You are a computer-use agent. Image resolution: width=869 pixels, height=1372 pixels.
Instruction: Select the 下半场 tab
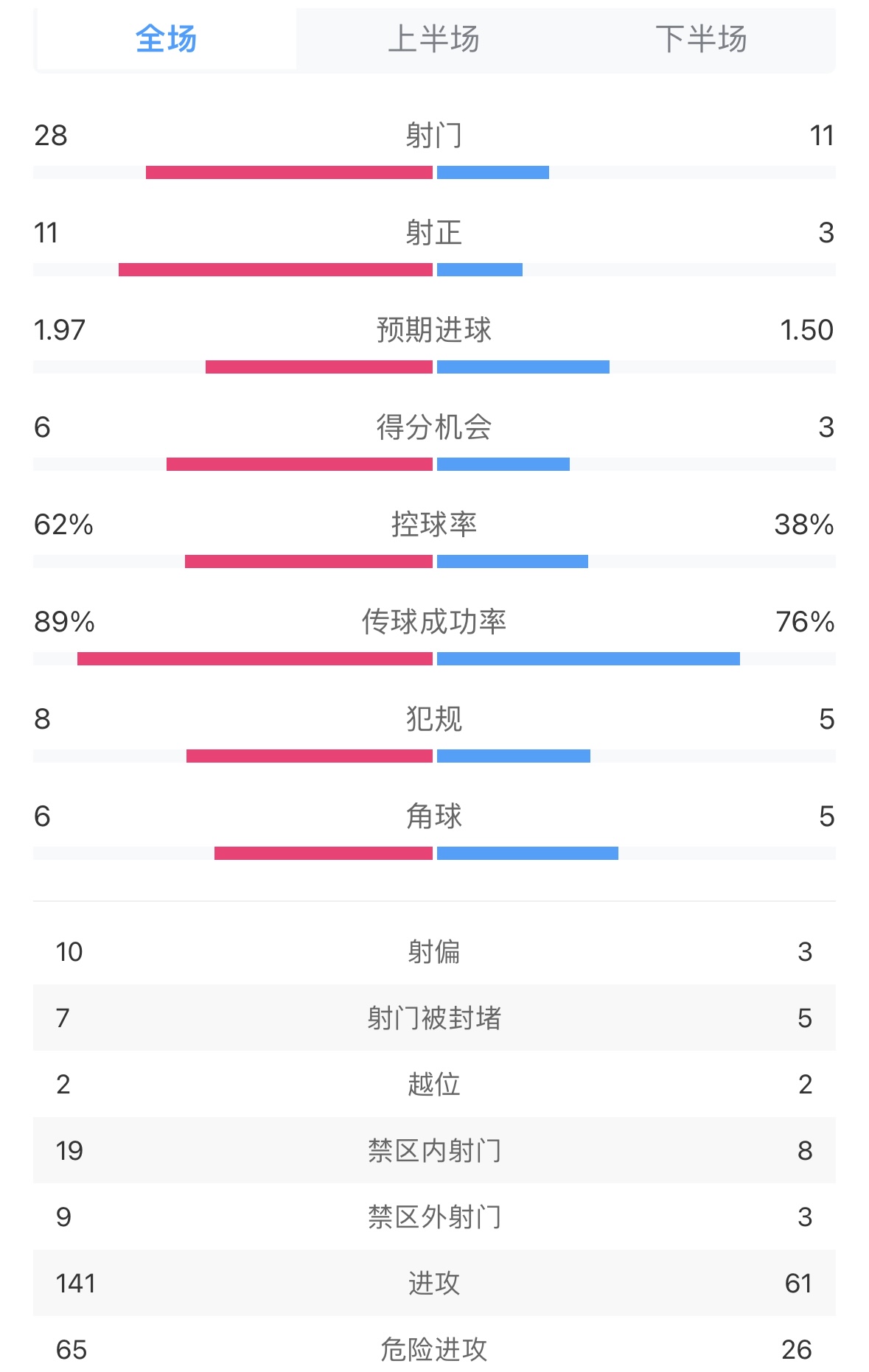point(701,39)
